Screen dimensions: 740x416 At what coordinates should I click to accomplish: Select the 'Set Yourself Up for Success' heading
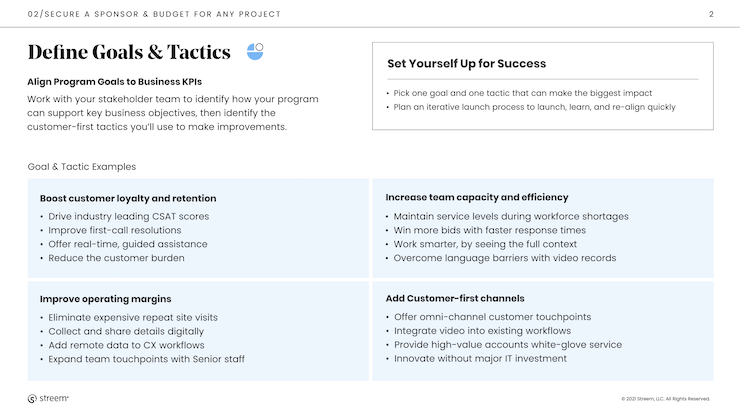[x=466, y=64]
